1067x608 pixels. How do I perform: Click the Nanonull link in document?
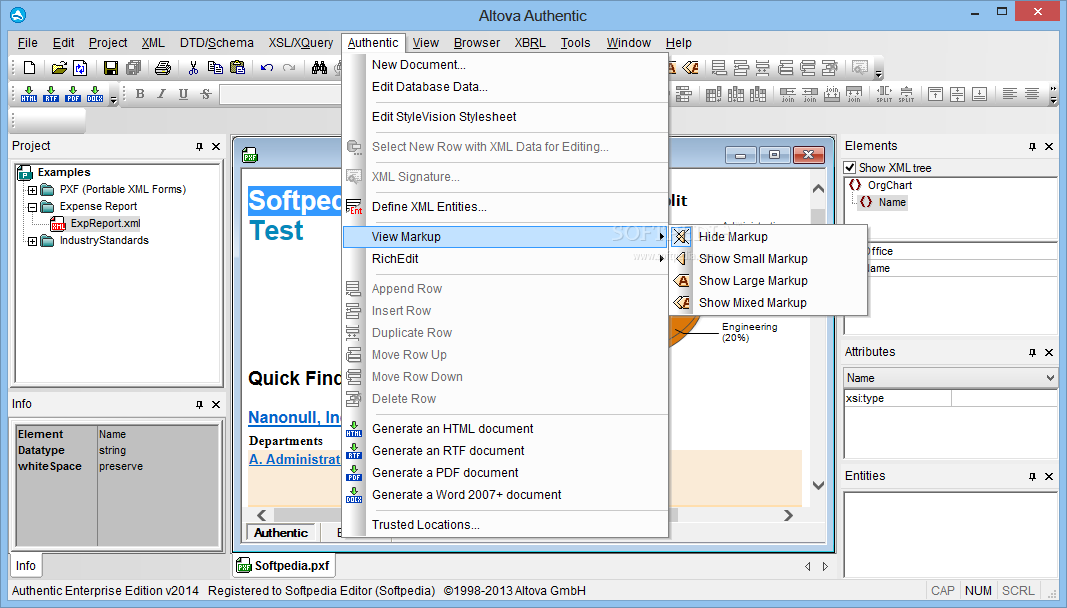tap(295, 417)
